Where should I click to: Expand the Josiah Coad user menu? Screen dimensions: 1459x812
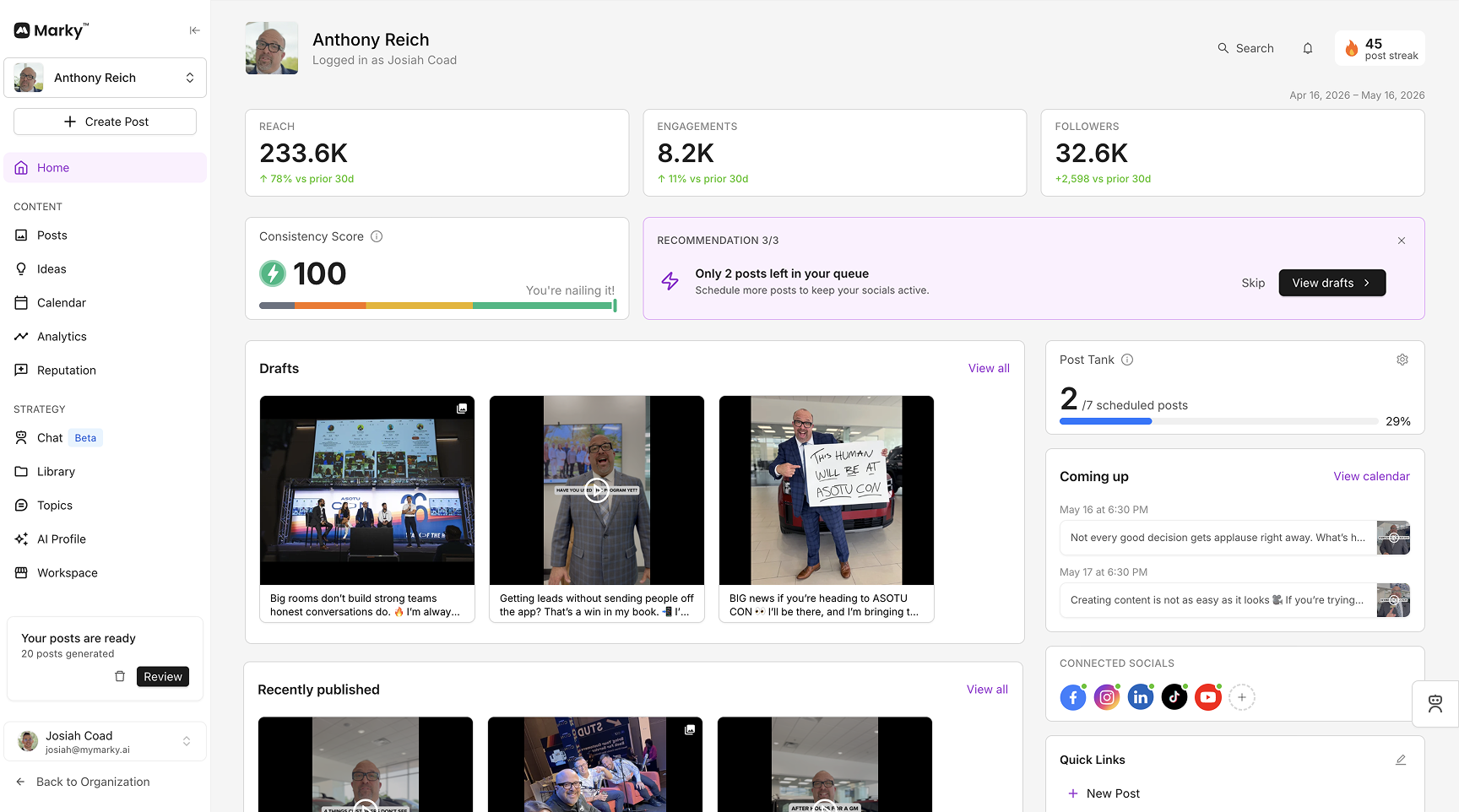click(x=106, y=742)
